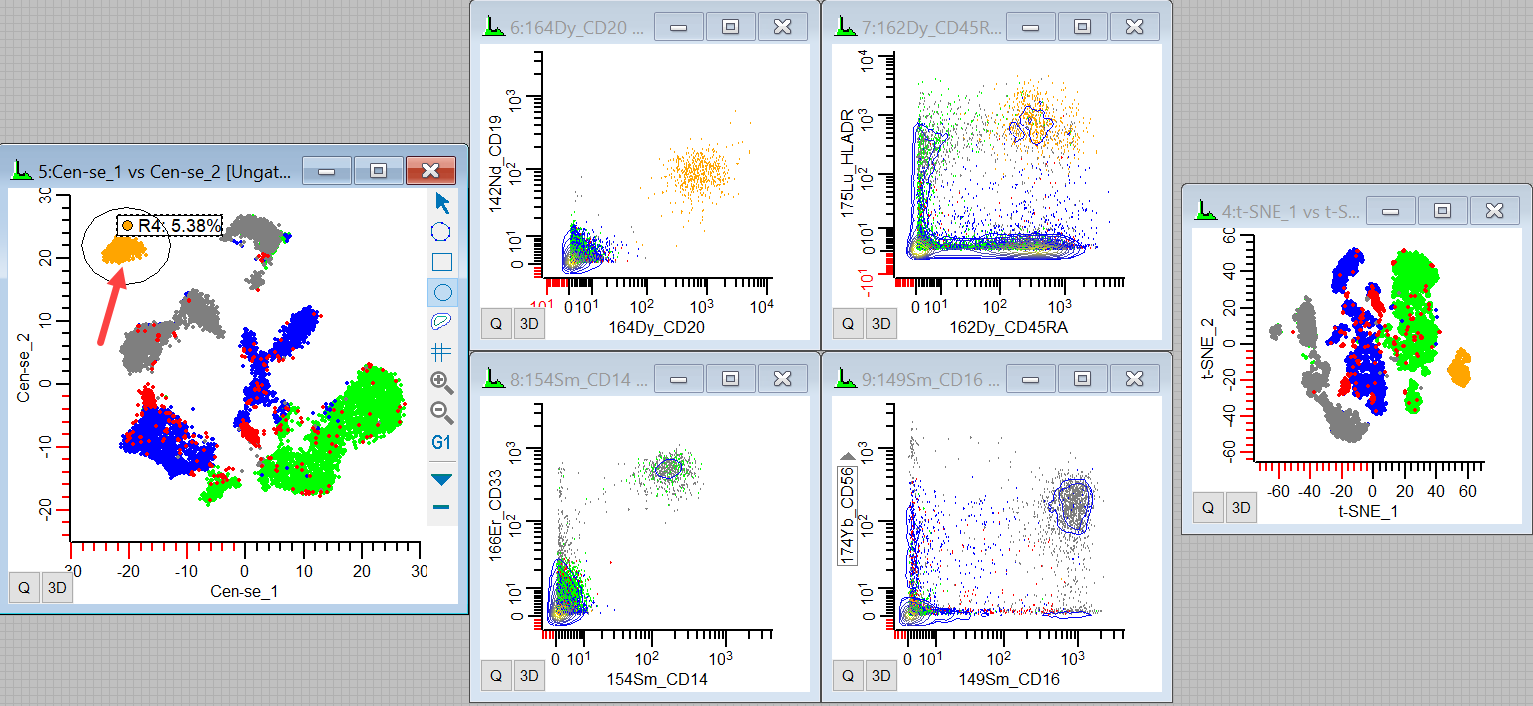Toggle 3D view on the t-SNE plot
This screenshot has height=706, width=1533.
[x=1240, y=508]
